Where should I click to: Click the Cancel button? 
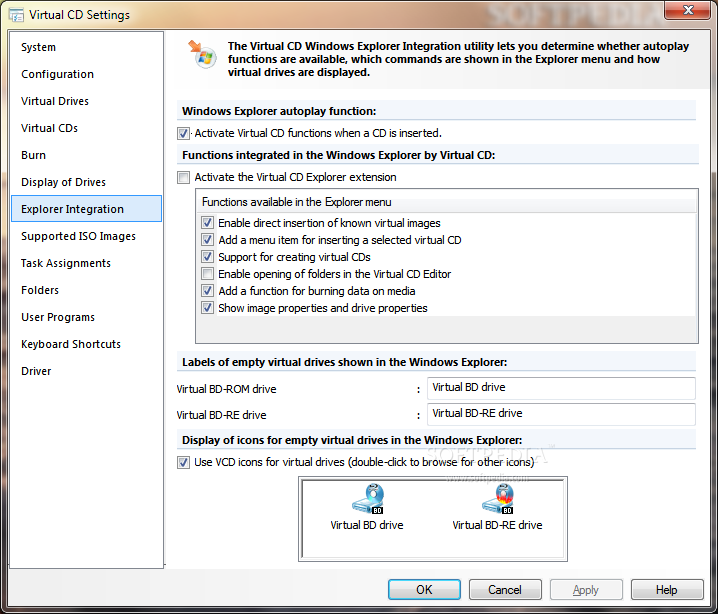[x=505, y=590]
